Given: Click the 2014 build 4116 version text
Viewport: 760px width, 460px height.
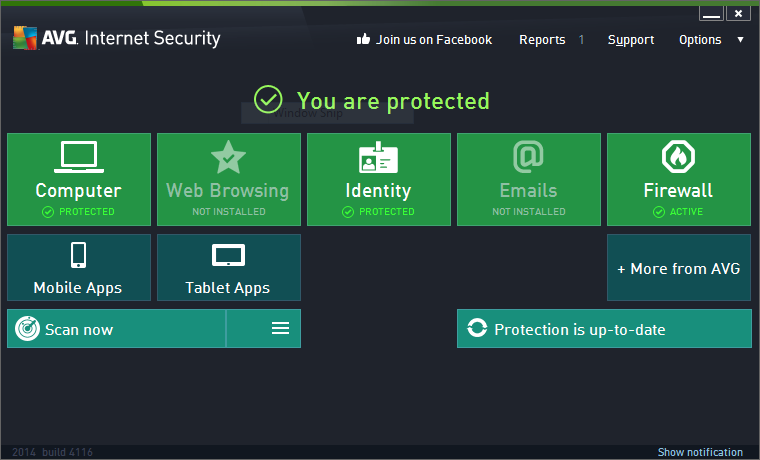Looking at the screenshot, I should click(52, 452).
